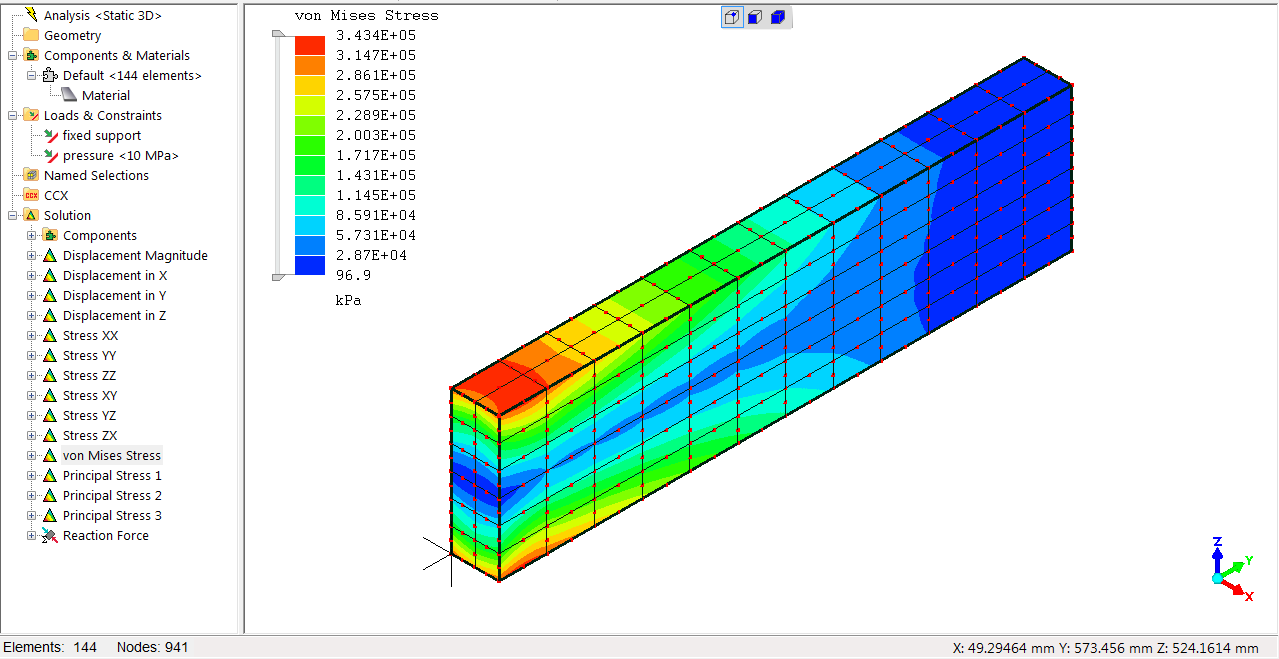Image resolution: width=1279 pixels, height=659 pixels.
Task: Collapse the Default <144 elements> node
Action: tap(32, 75)
